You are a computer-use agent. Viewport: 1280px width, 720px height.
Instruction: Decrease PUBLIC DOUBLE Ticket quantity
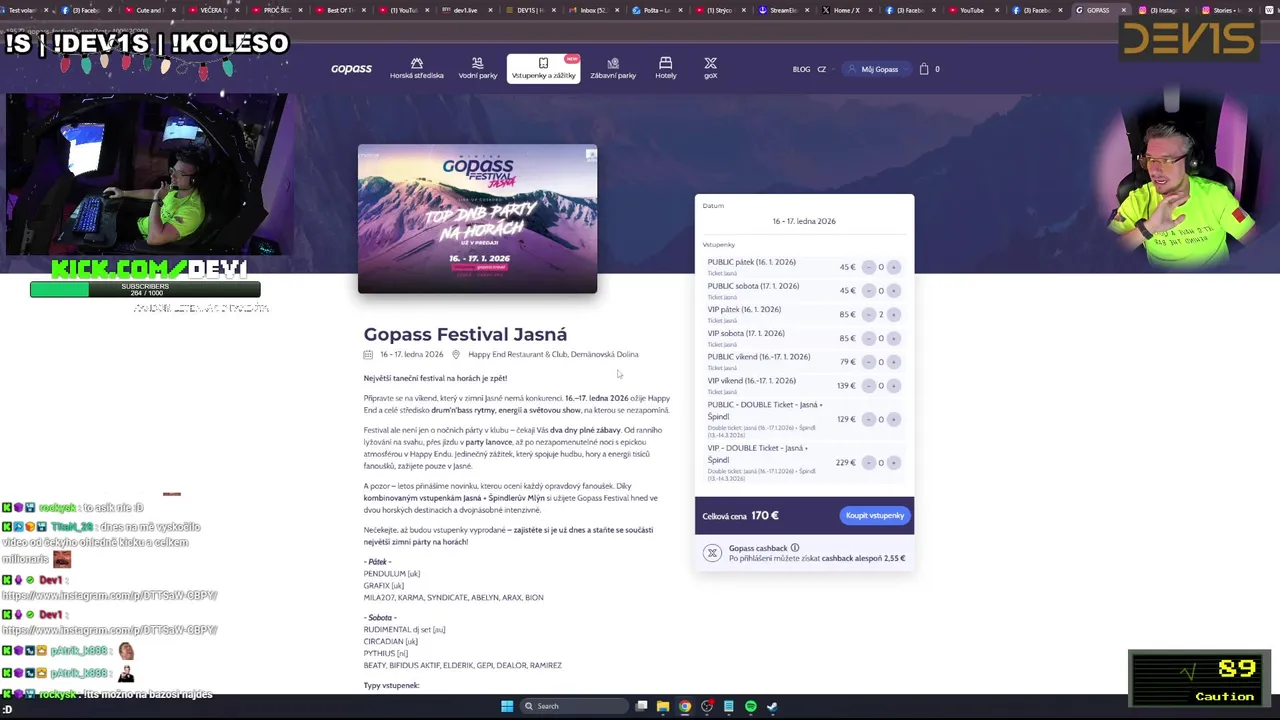868,419
